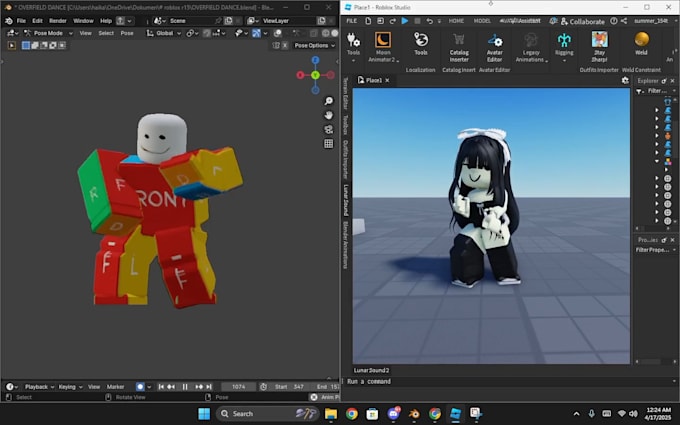The width and height of the screenshot is (680, 425).
Task: Enable Blender rendered shading sphere
Action: click(335, 33)
